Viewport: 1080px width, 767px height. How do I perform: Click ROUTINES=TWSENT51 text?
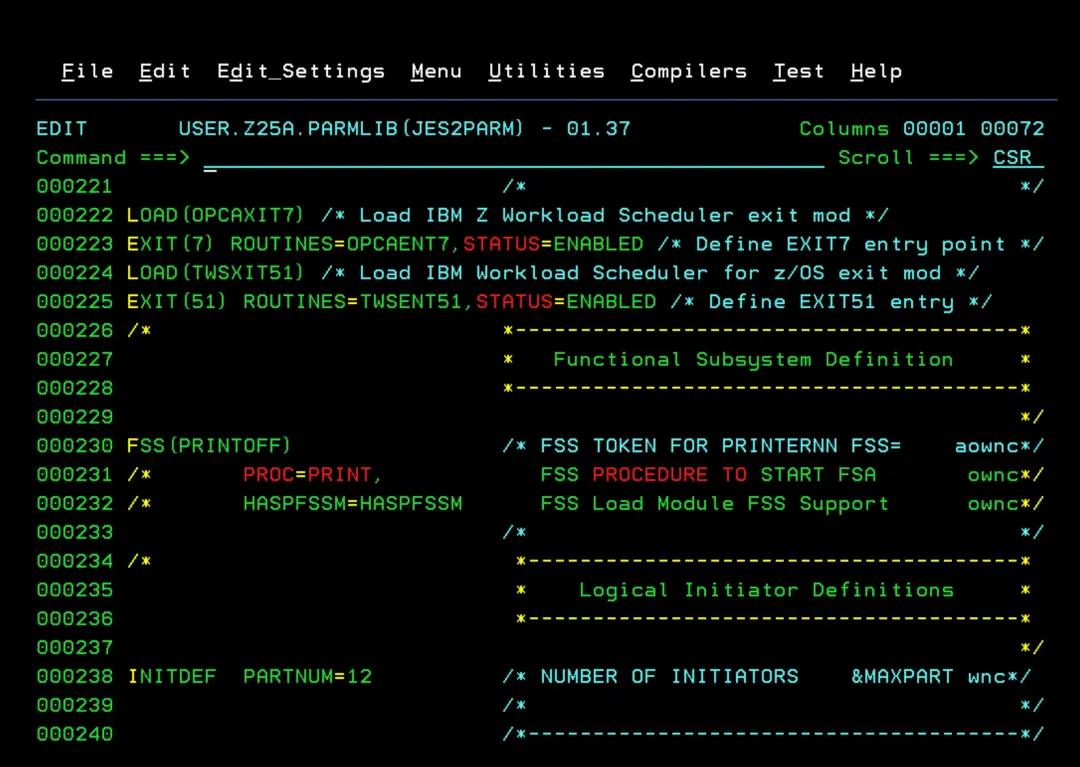[353, 302]
